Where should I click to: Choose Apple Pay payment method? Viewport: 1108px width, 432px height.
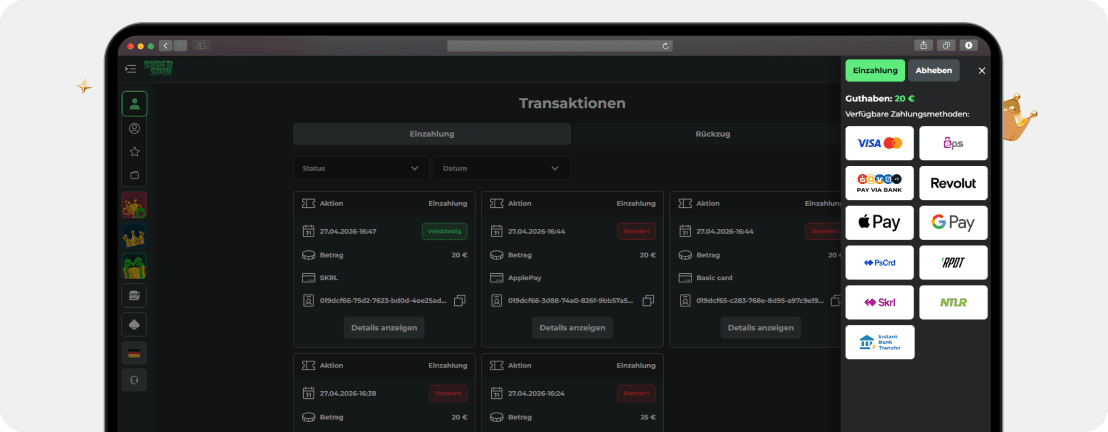coord(880,223)
